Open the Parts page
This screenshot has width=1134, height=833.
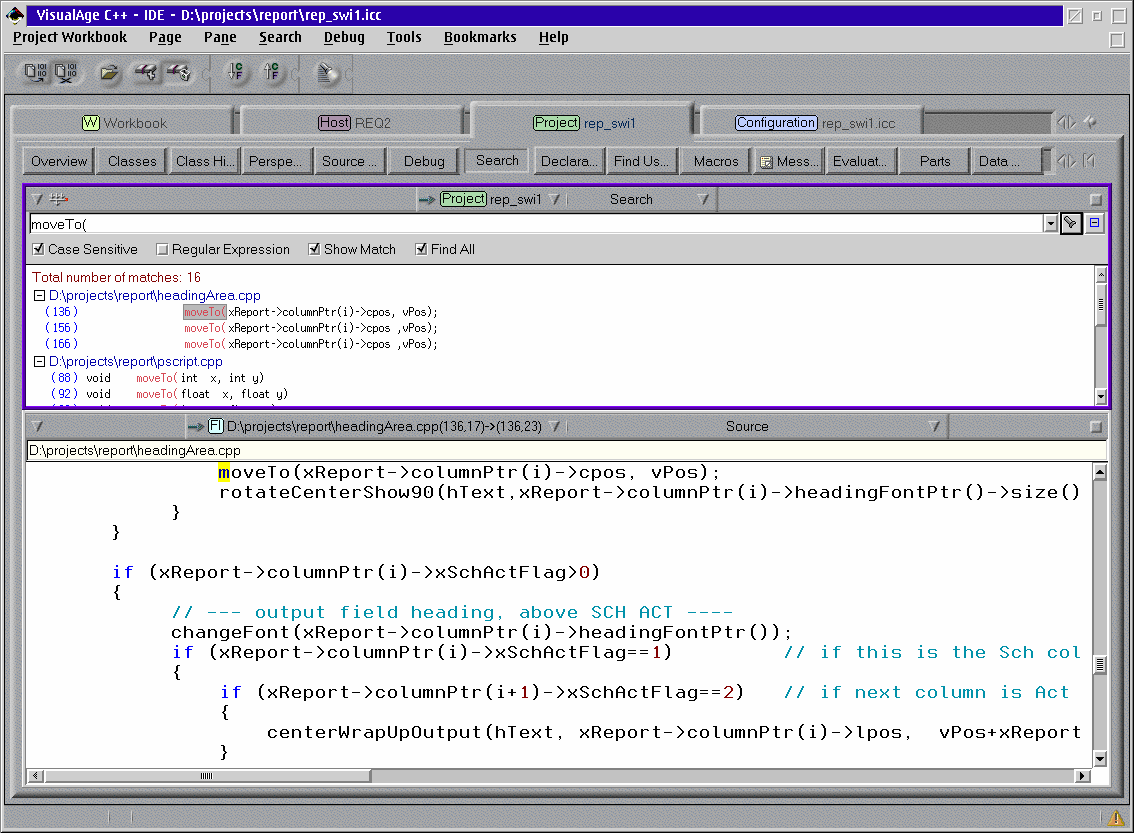tap(935, 161)
